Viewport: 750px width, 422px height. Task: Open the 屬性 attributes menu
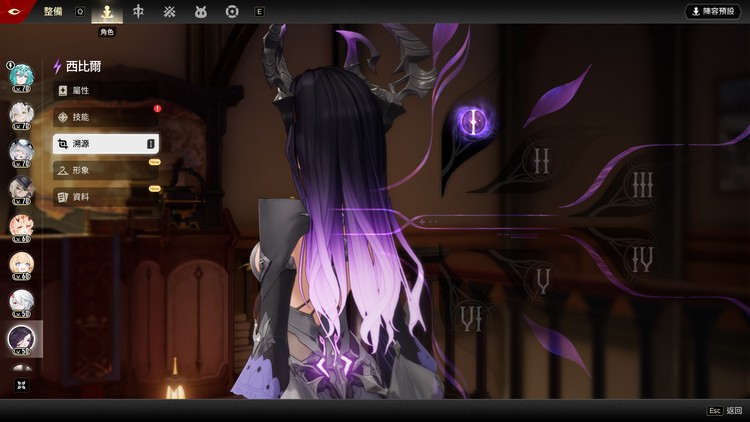pos(105,90)
